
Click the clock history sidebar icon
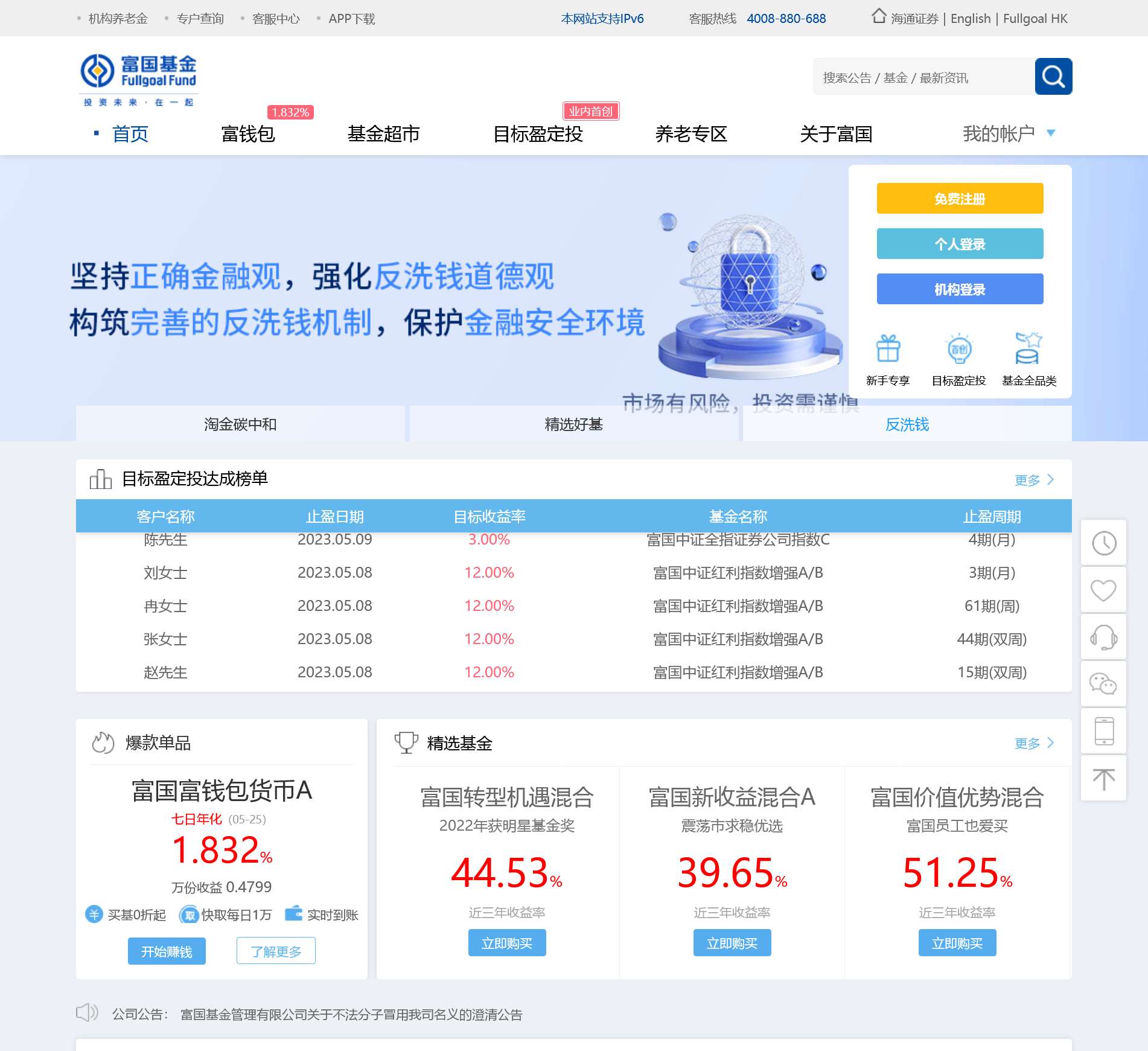coord(1103,543)
